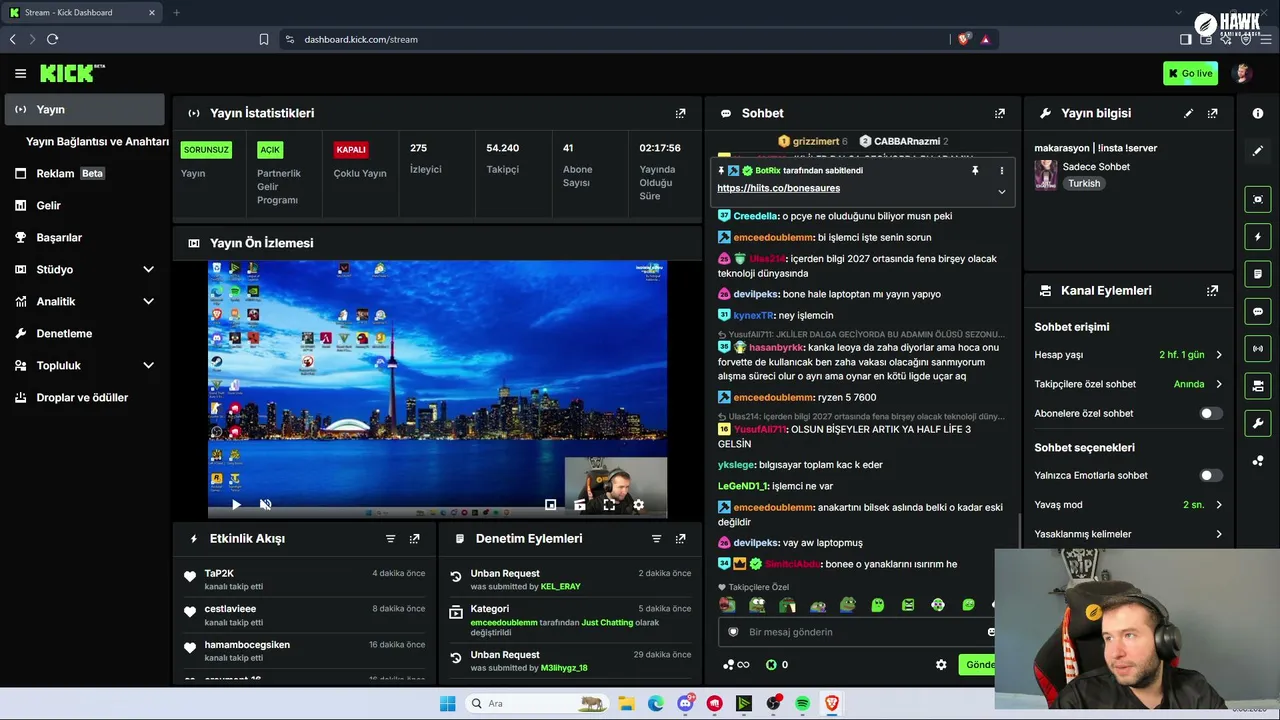Image resolution: width=1280 pixels, height=720 pixels.
Task: Click the Turkish language tag
Action: pyautogui.click(x=1083, y=184)
